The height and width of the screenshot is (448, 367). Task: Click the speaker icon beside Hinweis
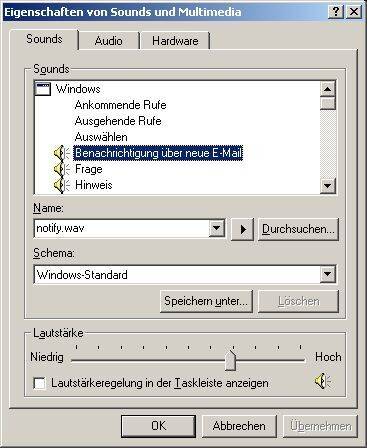click(62, 185)
